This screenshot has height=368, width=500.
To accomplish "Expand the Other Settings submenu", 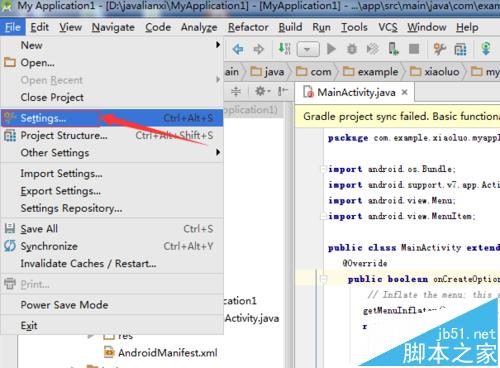I will tap(112, 153).
